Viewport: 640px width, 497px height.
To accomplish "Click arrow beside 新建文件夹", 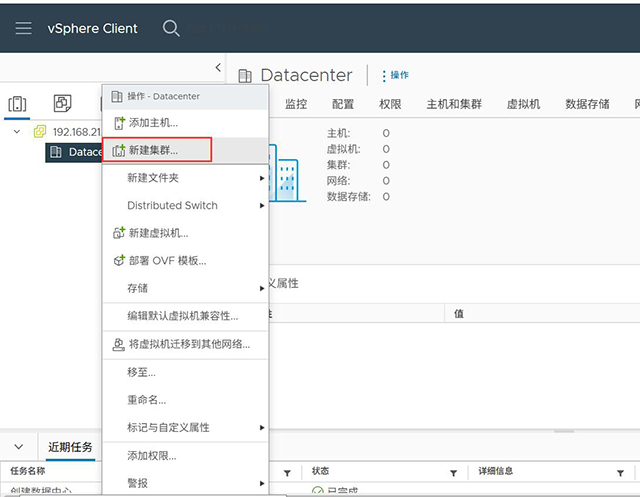I will (262, 178).
